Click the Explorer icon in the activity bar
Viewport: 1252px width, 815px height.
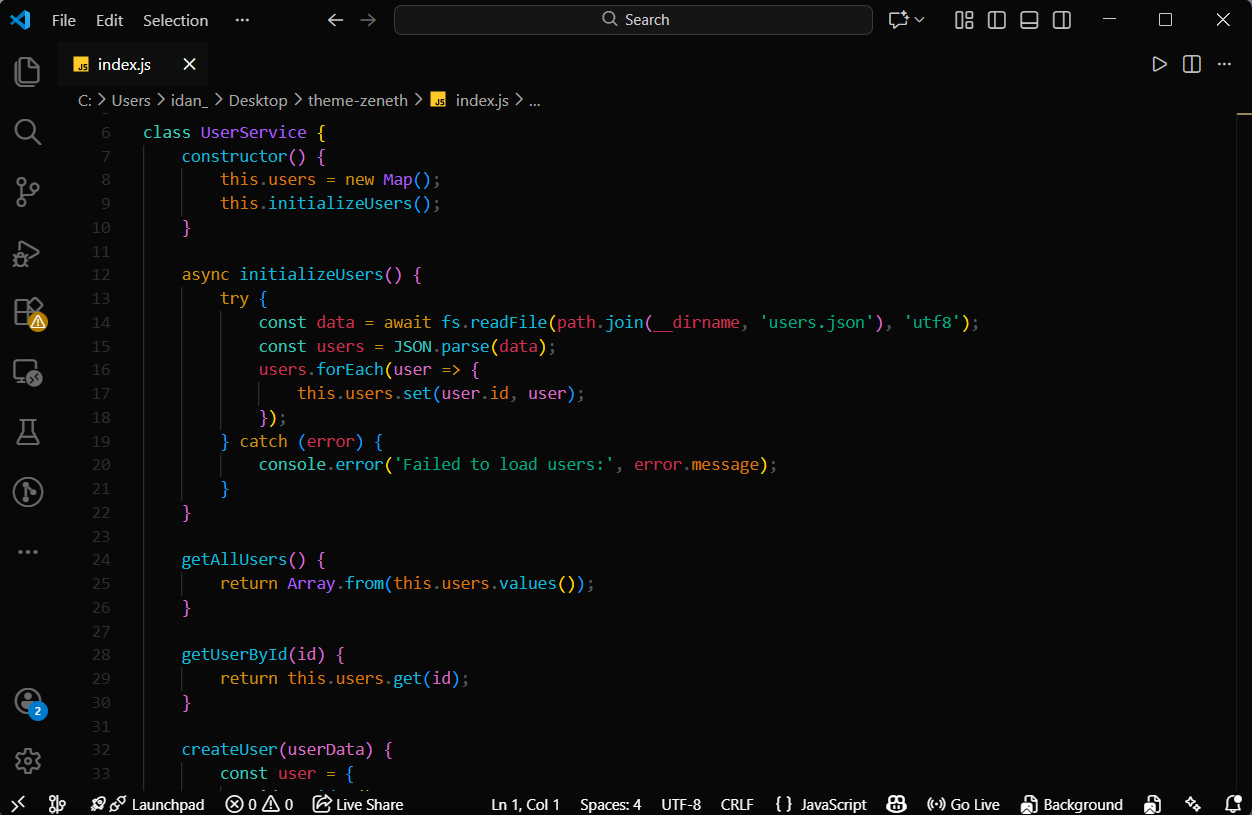pyautogui.click(x=27, y=70)
